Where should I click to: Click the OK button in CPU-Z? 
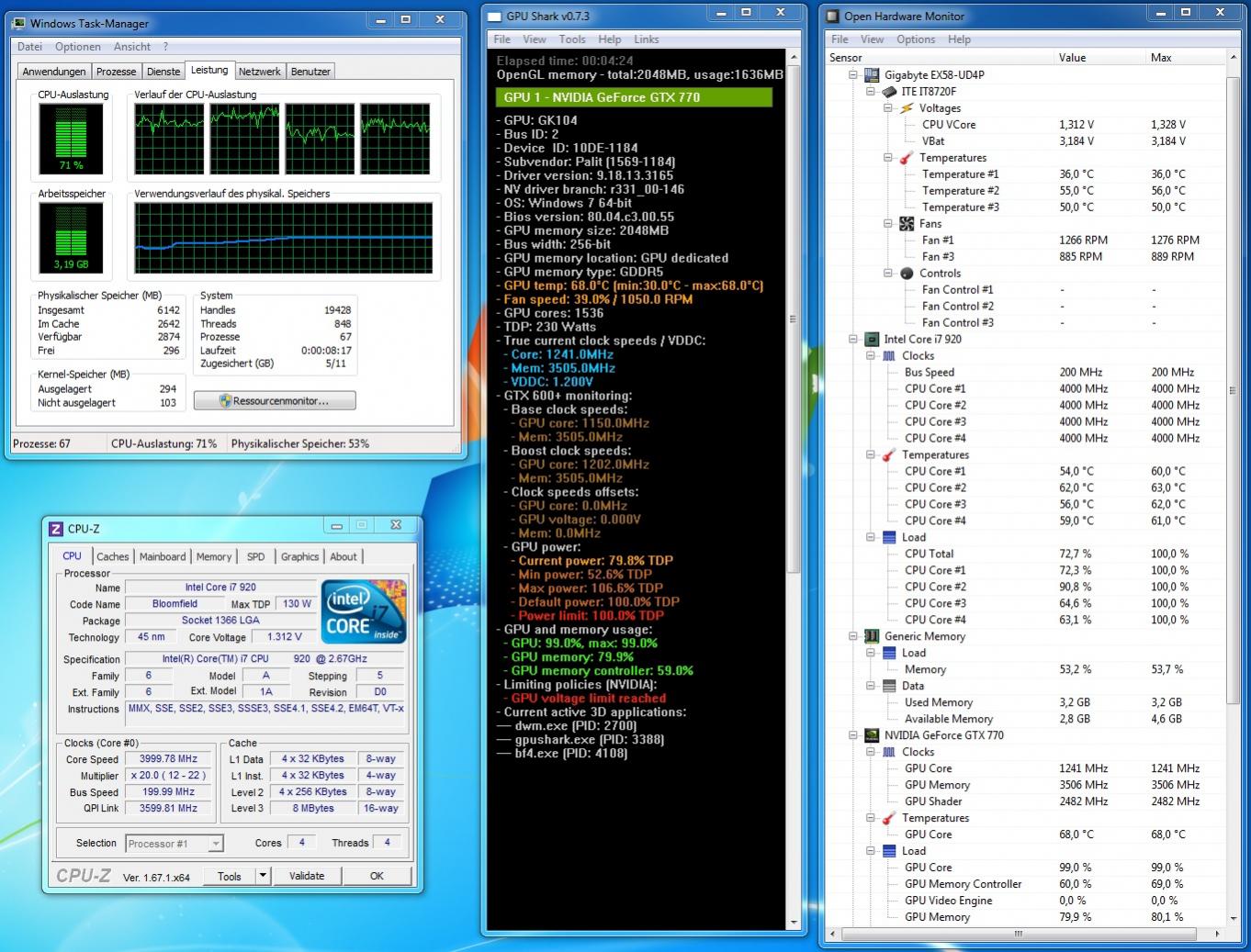point(377,876)
